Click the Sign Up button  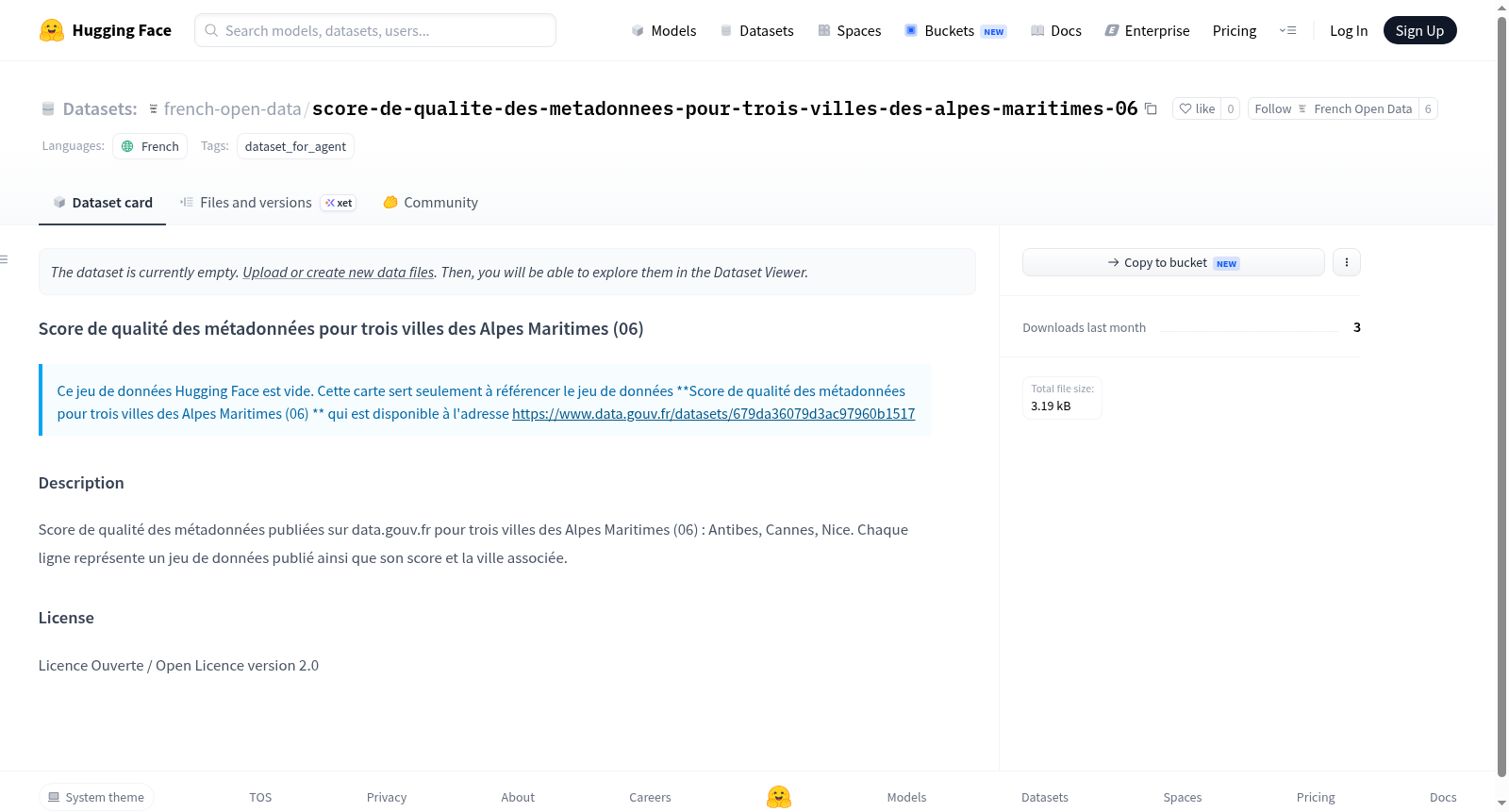click(x=1419, y=30)
